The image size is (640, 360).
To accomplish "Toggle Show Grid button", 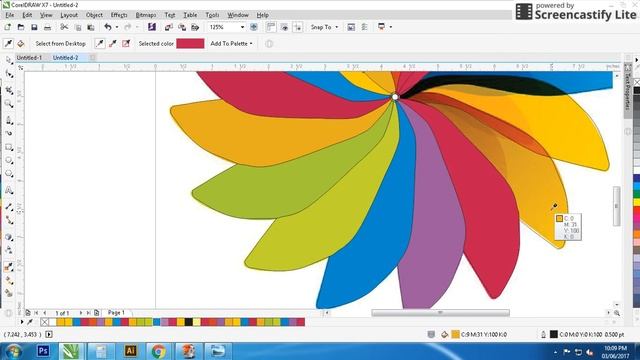I will click(x=284, y=27).
